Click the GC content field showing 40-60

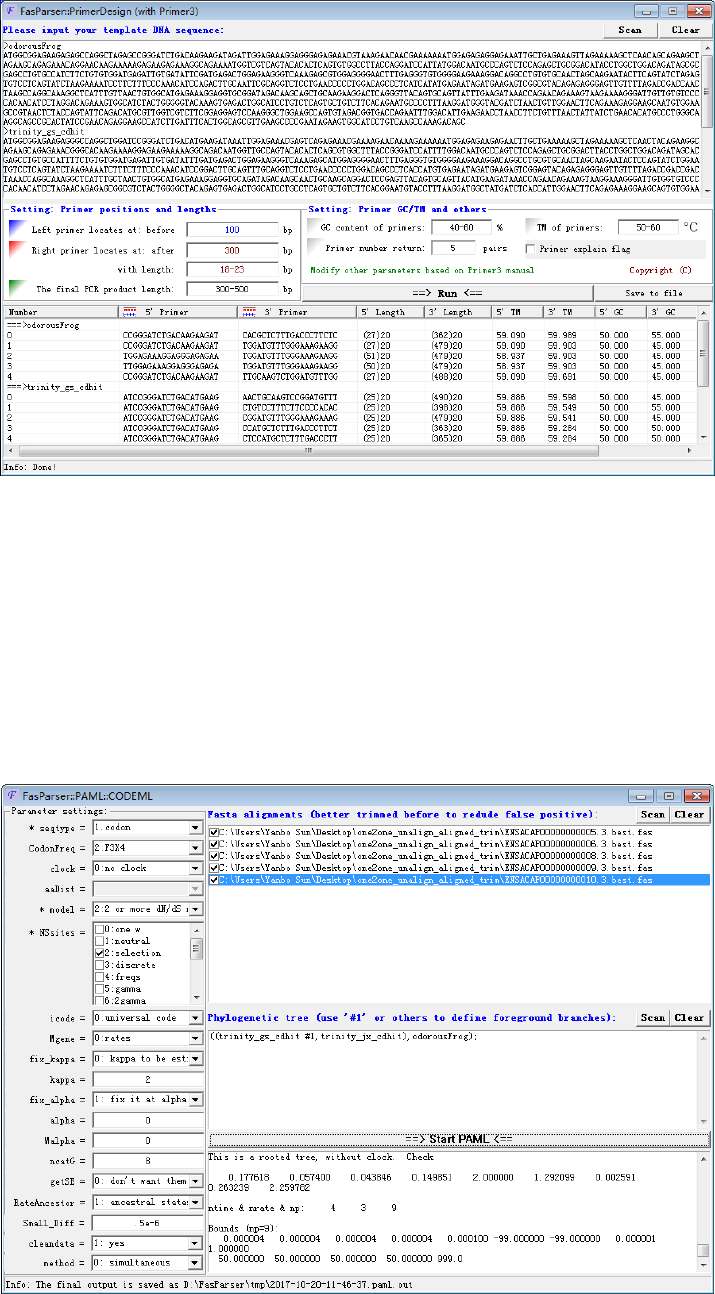click(x=461, y=228)
